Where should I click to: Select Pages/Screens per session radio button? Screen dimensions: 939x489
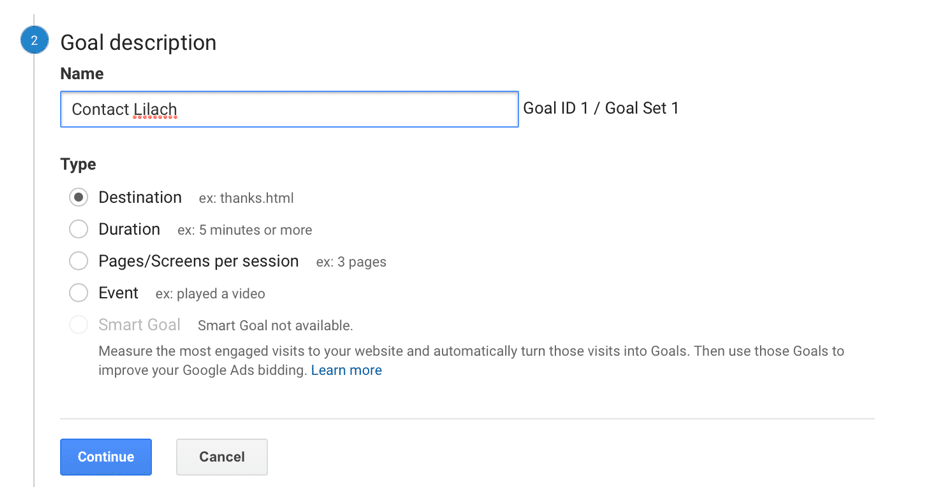pyautogui.click(x=78, y=261)
